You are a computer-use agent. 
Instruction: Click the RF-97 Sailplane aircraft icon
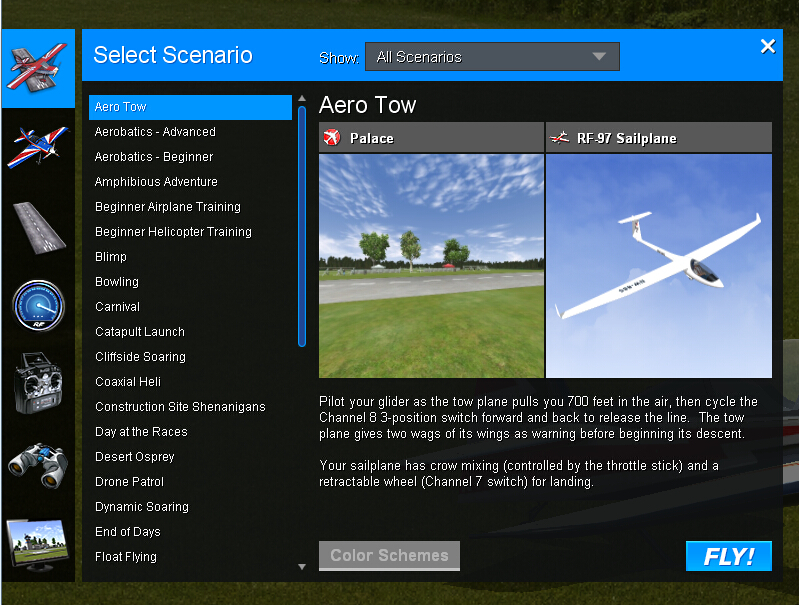click(560, 138)
